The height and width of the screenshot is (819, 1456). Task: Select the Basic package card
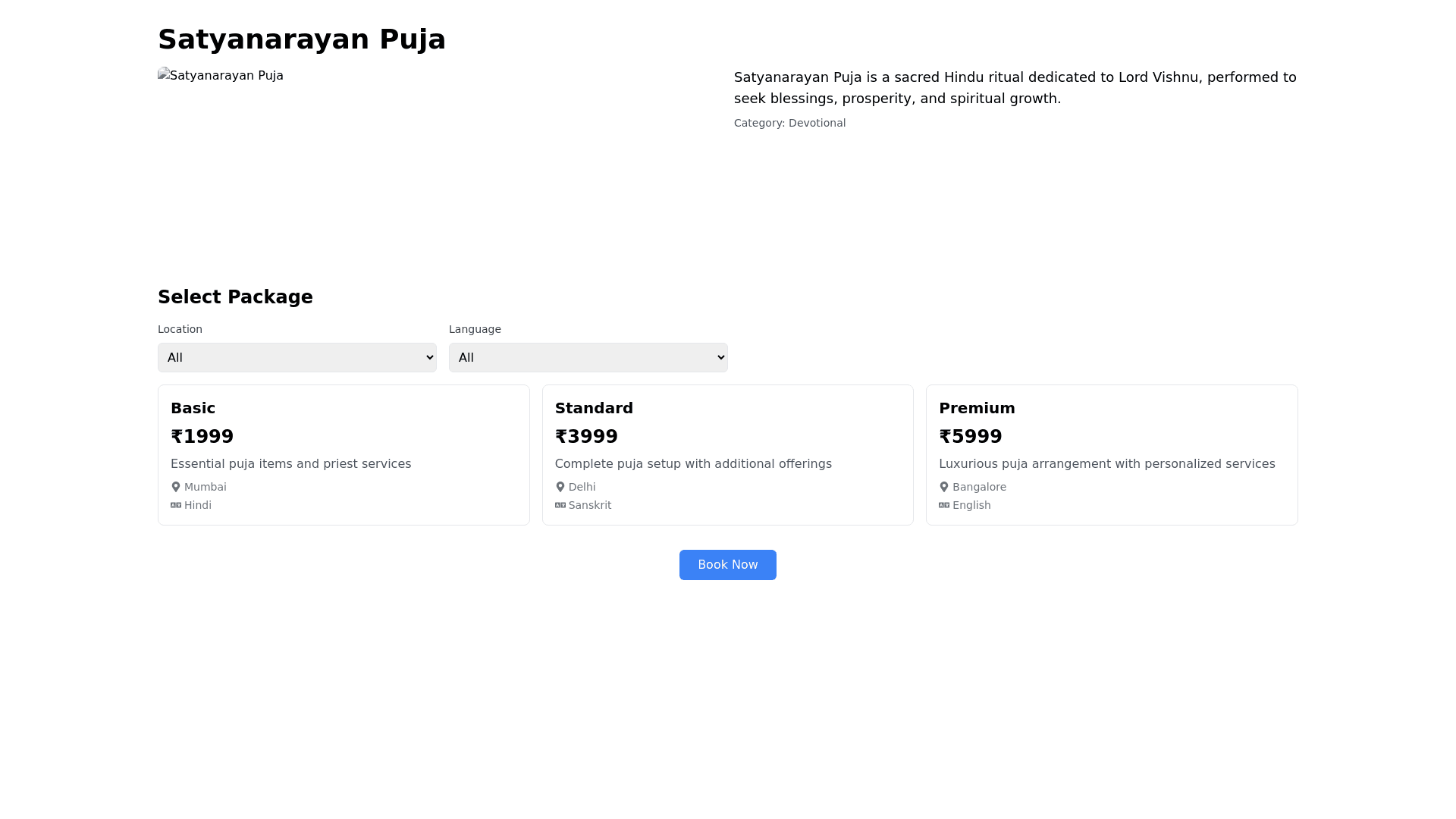pyautogui.click(x=343, y=454)
